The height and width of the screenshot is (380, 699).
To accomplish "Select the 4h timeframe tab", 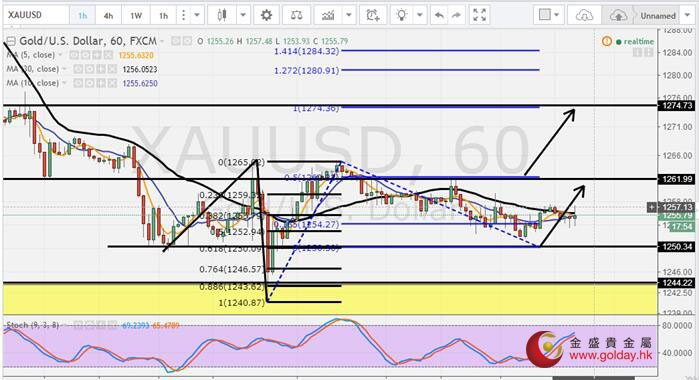I will point(108,16).
